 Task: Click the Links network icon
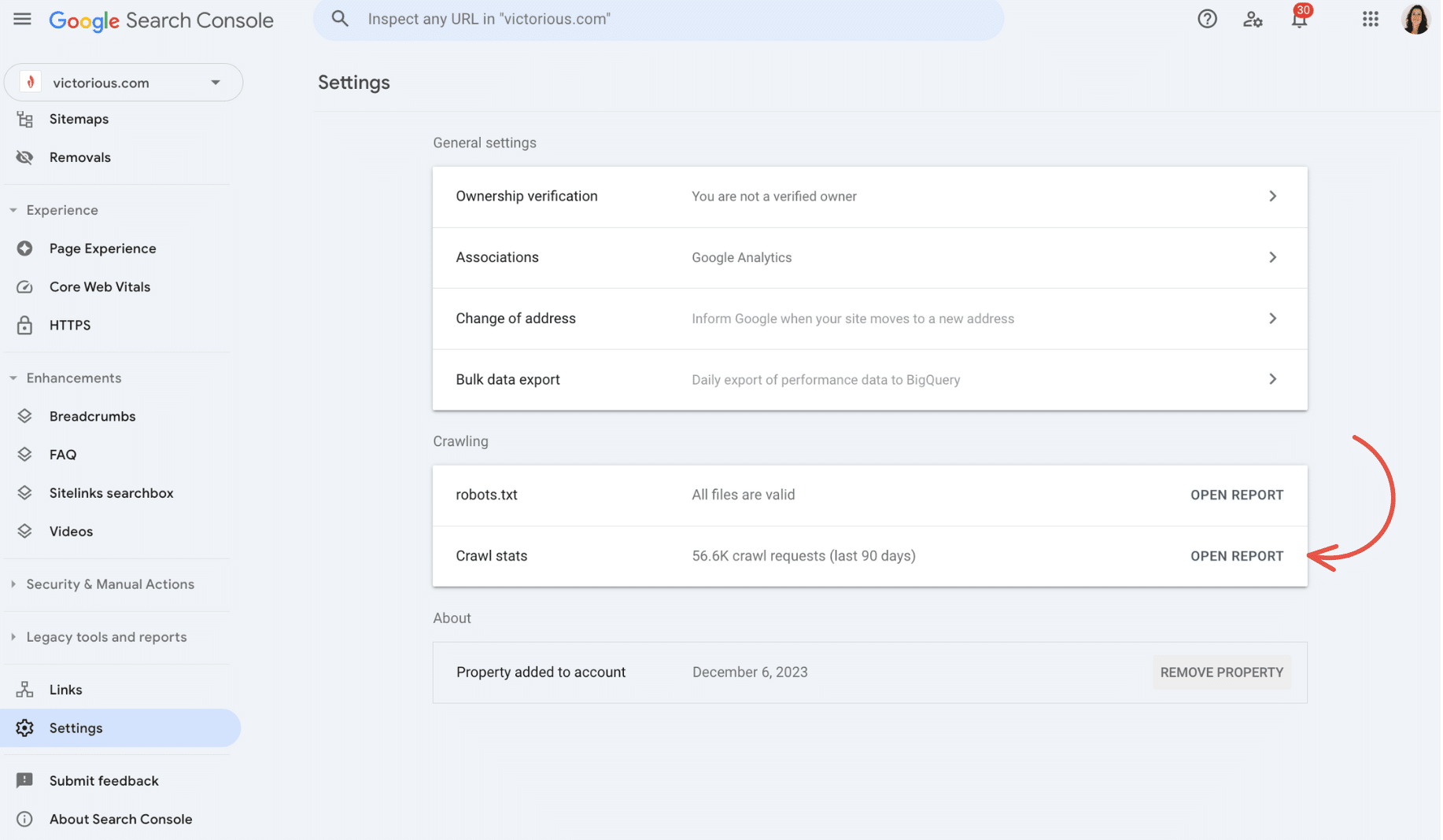click(25, 690)
